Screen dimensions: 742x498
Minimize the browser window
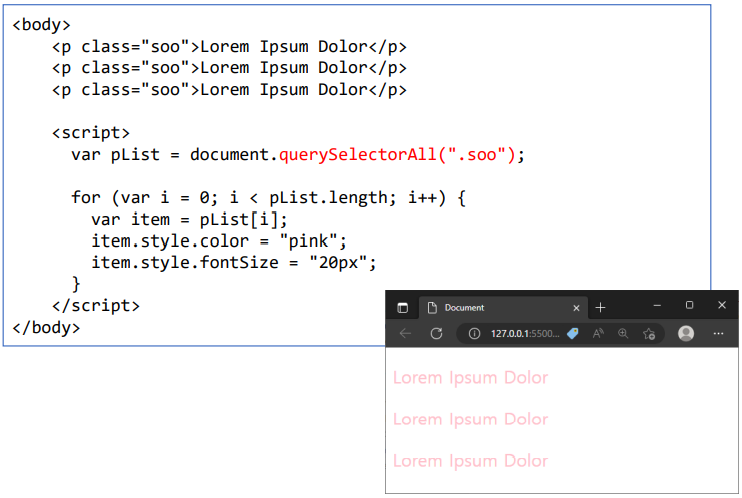point(657,306)
